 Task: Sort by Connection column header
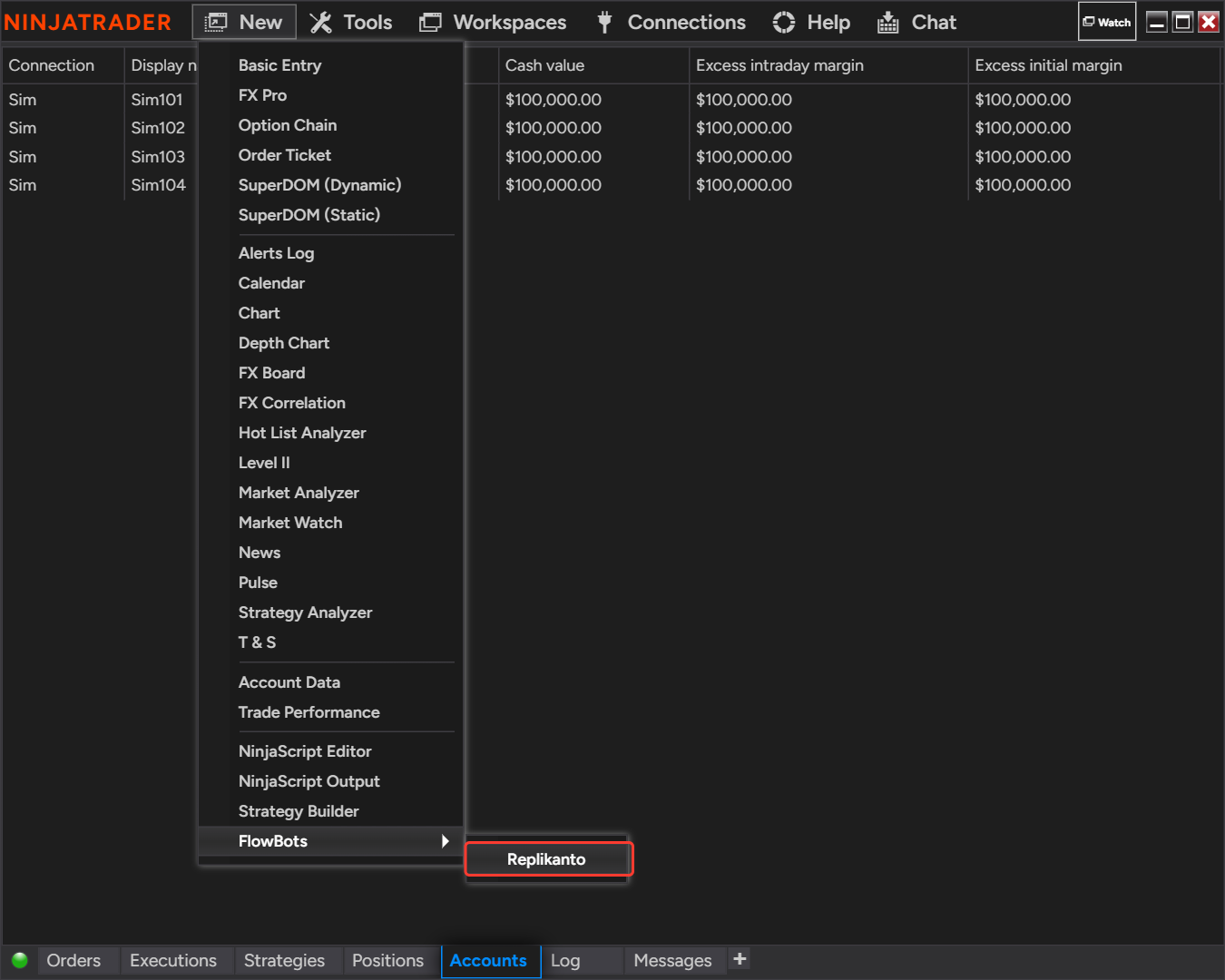click(62, 65)
